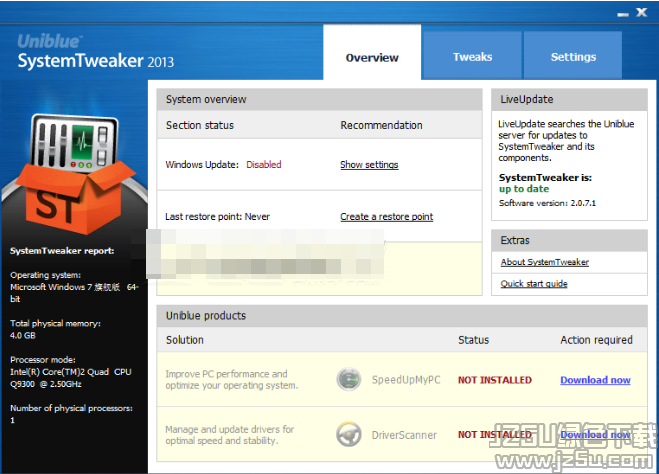Switch to the Overview tab
659x474 pixels.
372,53
